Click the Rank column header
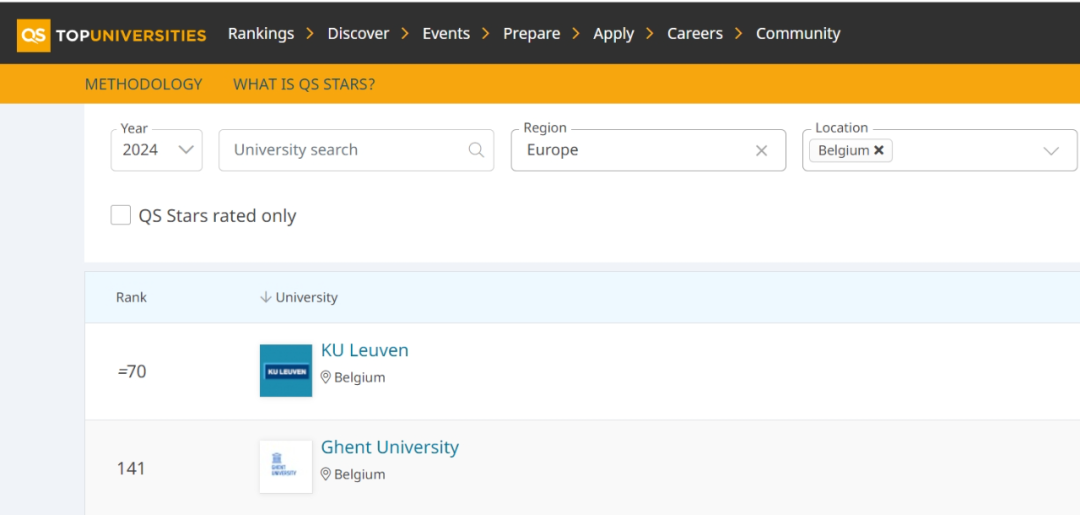The width and height of the screenshot is (1080, 515). coord(132,297)
